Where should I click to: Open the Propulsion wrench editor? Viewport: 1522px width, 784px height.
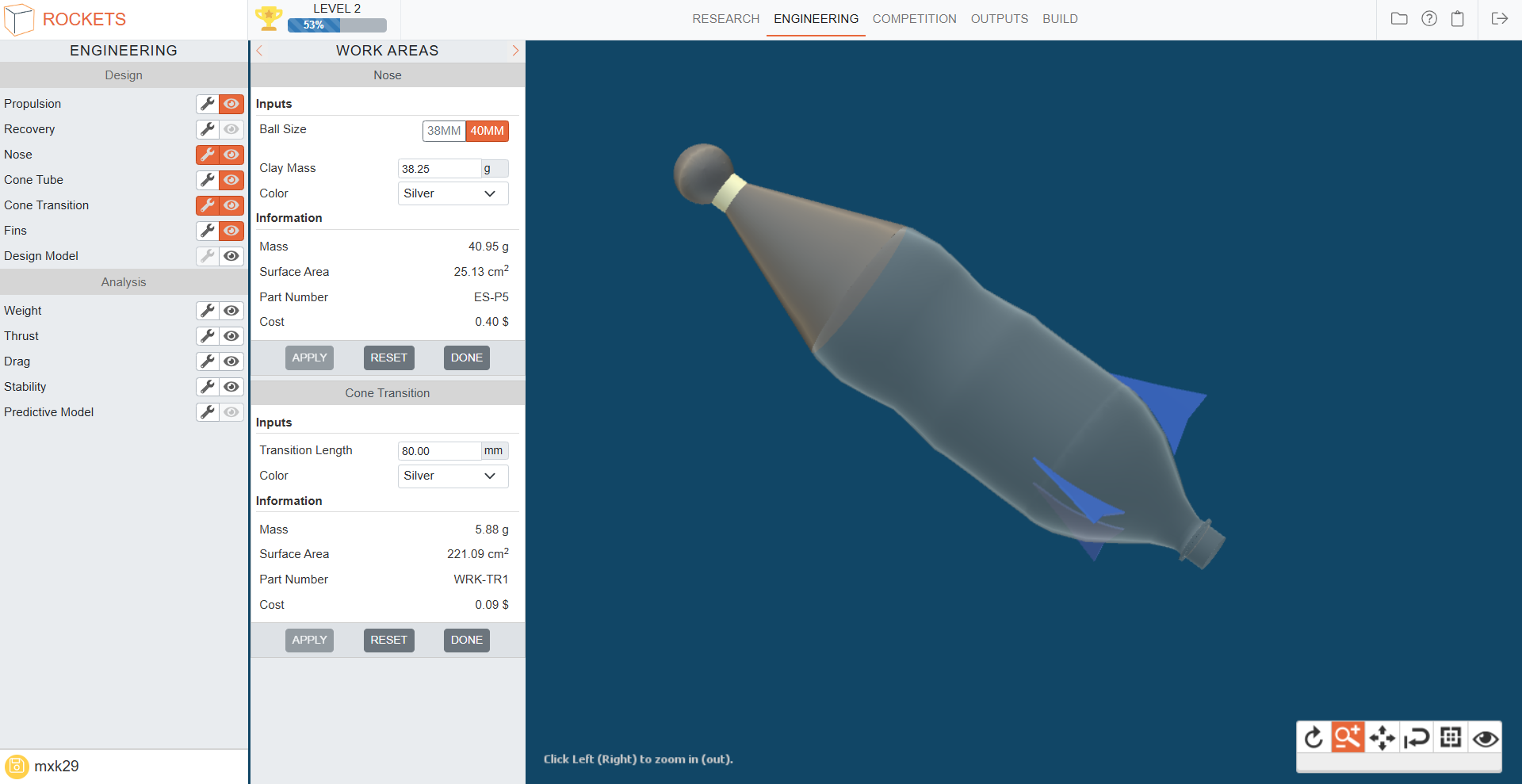pyautogui.click(x=208, y=104)
